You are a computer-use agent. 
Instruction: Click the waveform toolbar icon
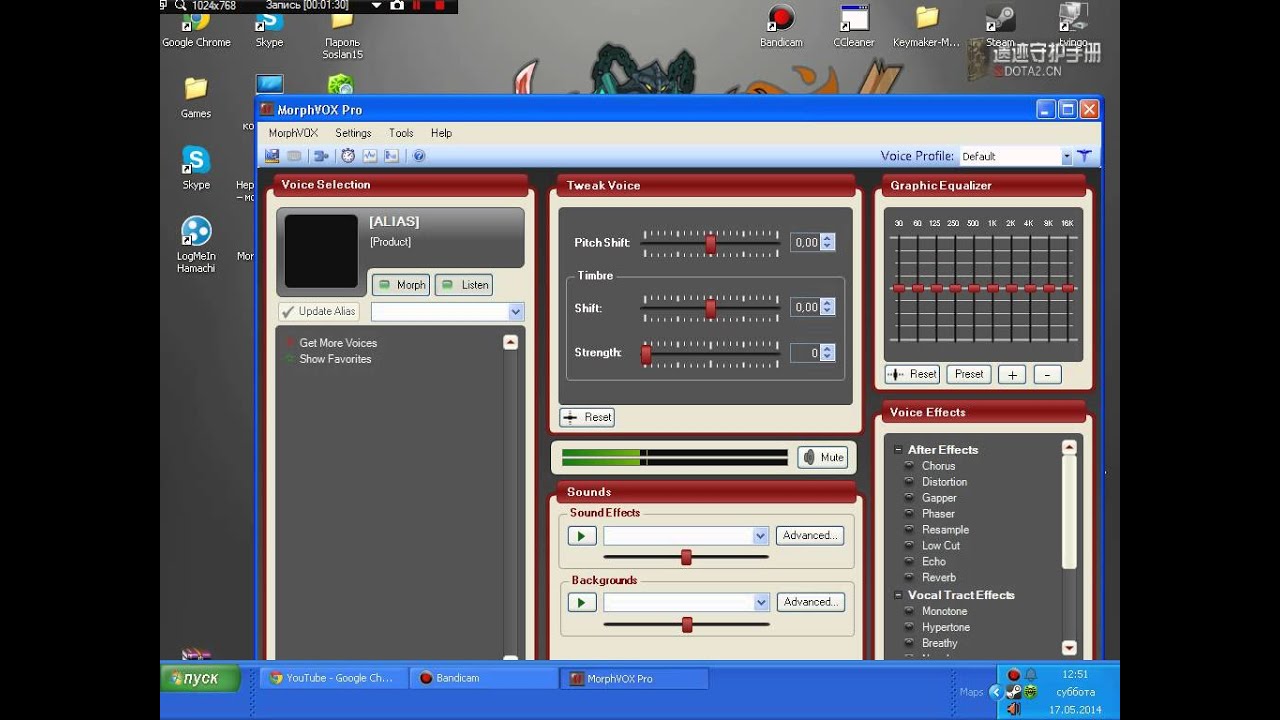(x=369, y=156)
